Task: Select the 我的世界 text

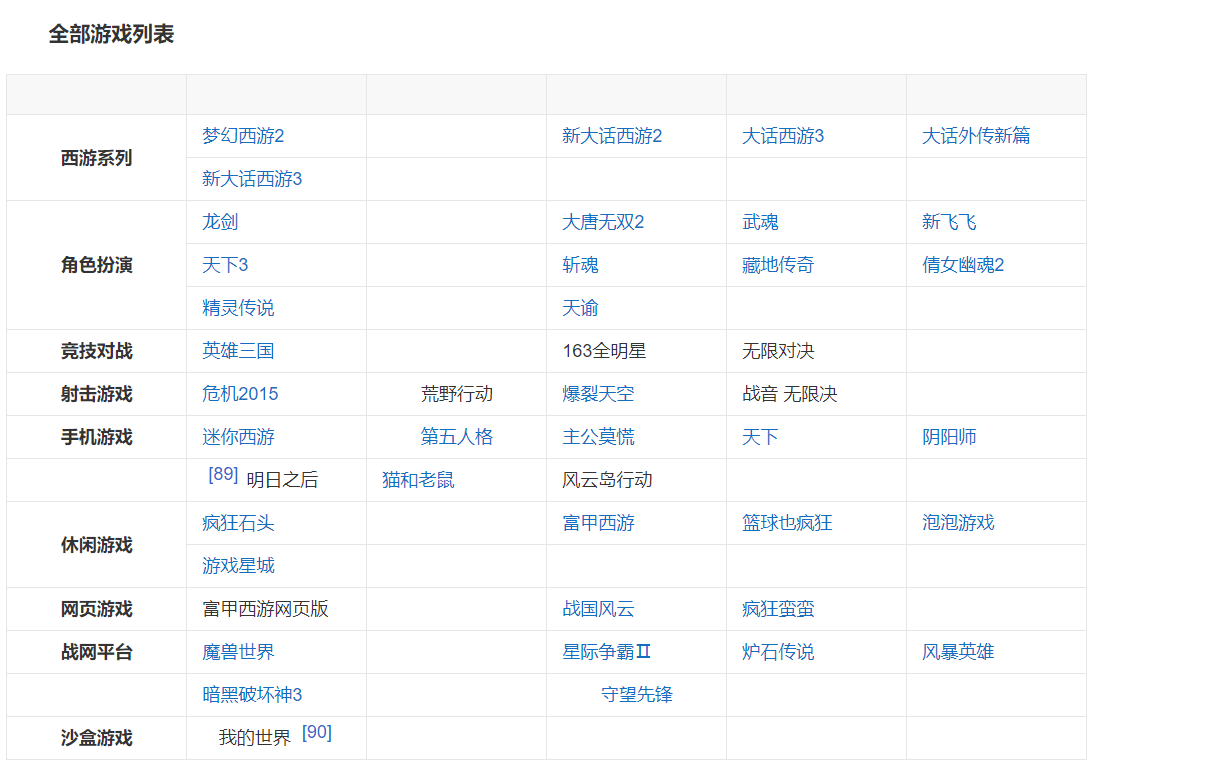Action: point(255,738)
